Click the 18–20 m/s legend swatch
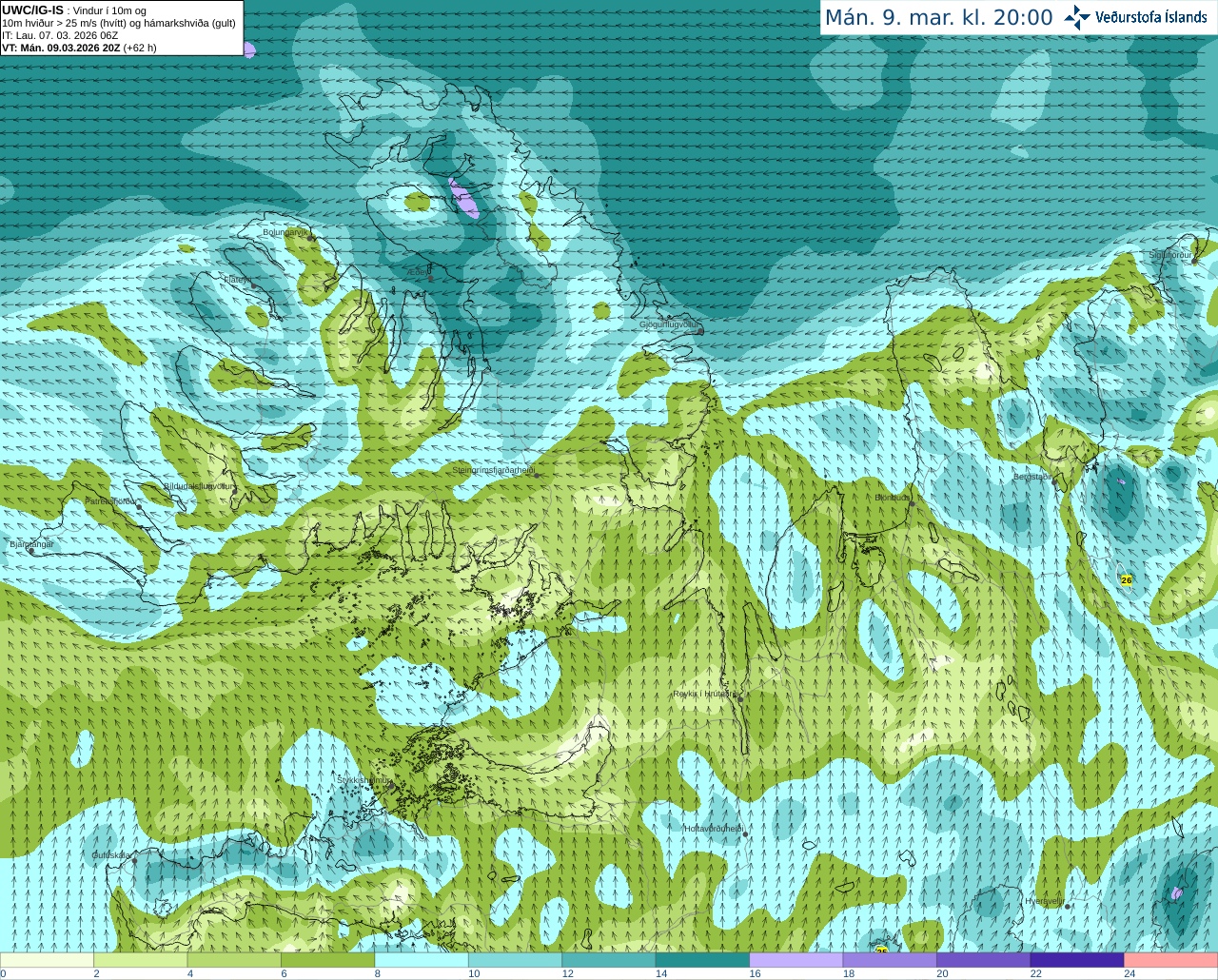 pyautogui.click(x=890, y=960)
